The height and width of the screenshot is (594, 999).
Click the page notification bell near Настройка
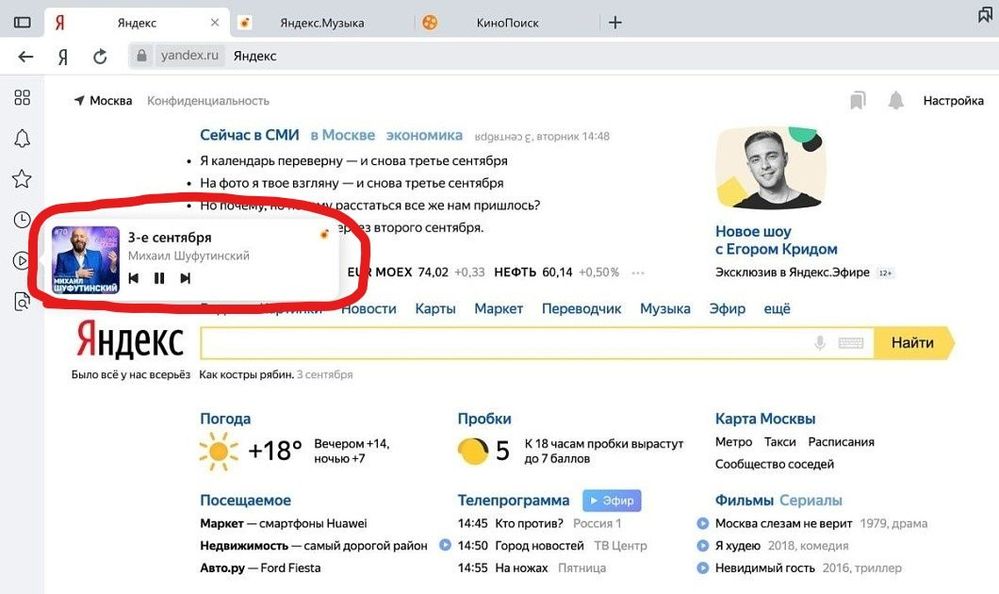(896, 100)
